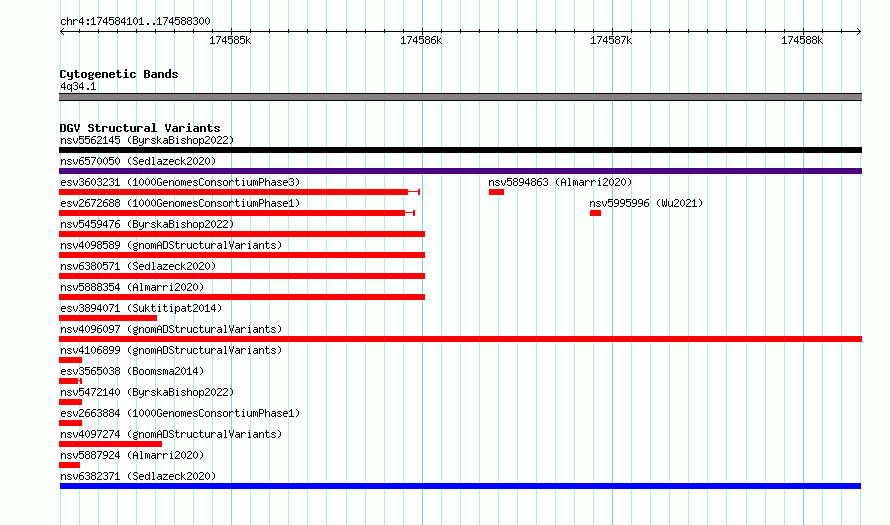Screen dimensions: 890x525
Task: Click the nsv6382371 (Sedlazeck2020) label
Action: tap(138, 476)
